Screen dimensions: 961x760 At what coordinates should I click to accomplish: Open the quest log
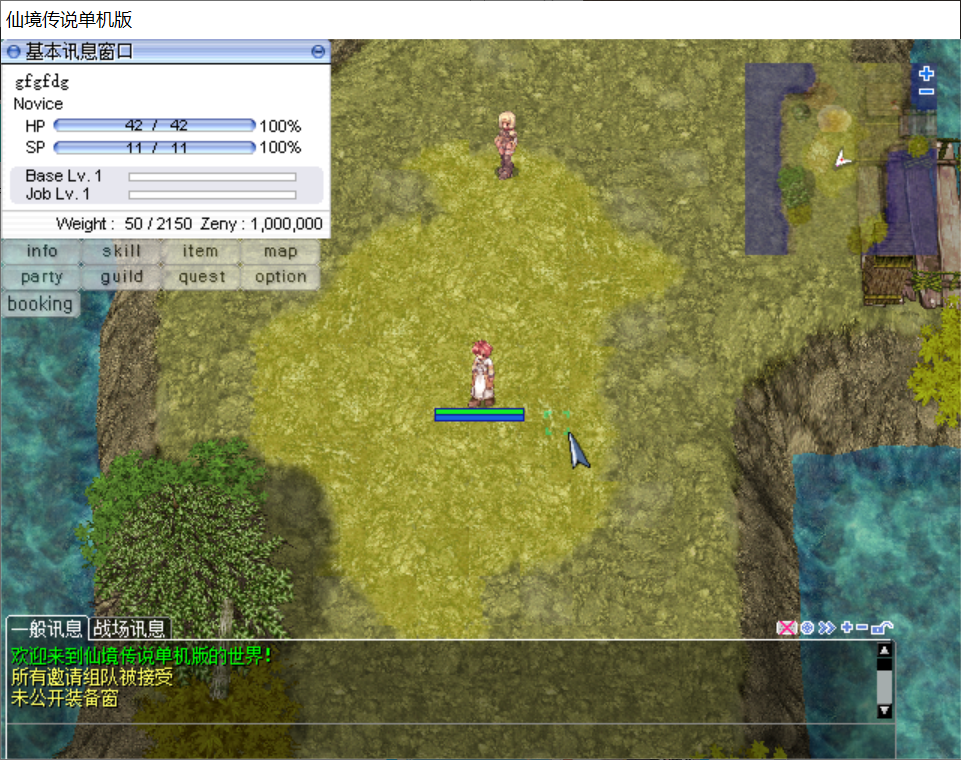[202, 277]
